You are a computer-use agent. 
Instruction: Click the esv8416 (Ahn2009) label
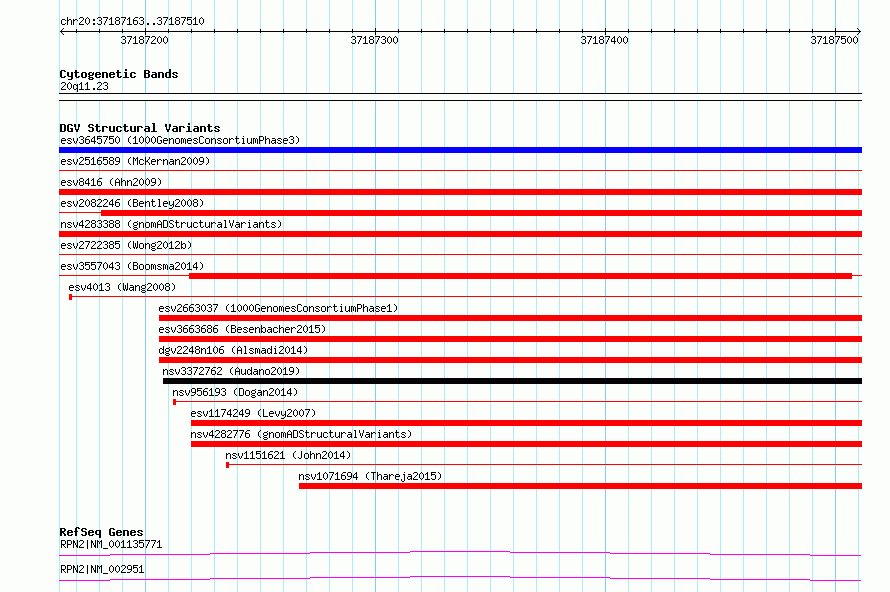pyautogui.click(x=111, y=182)
